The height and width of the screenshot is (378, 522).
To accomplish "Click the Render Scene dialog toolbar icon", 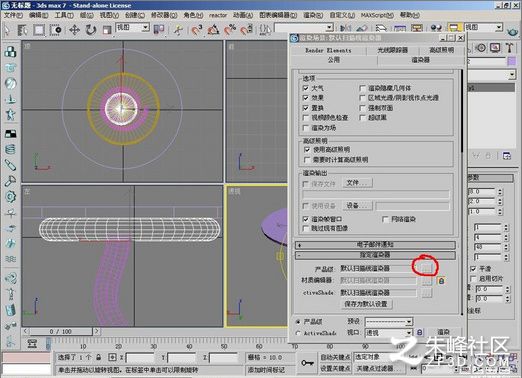I will 455,28.
